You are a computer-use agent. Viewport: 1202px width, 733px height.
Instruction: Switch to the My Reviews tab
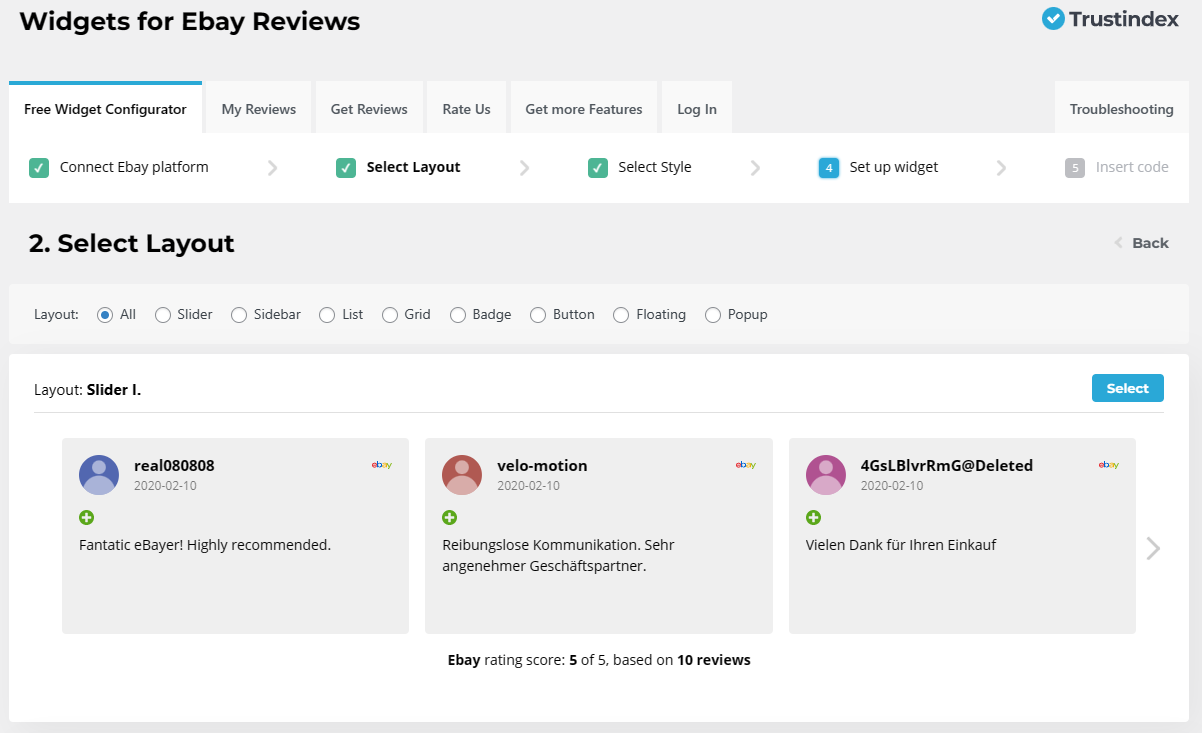click(257, 107)
